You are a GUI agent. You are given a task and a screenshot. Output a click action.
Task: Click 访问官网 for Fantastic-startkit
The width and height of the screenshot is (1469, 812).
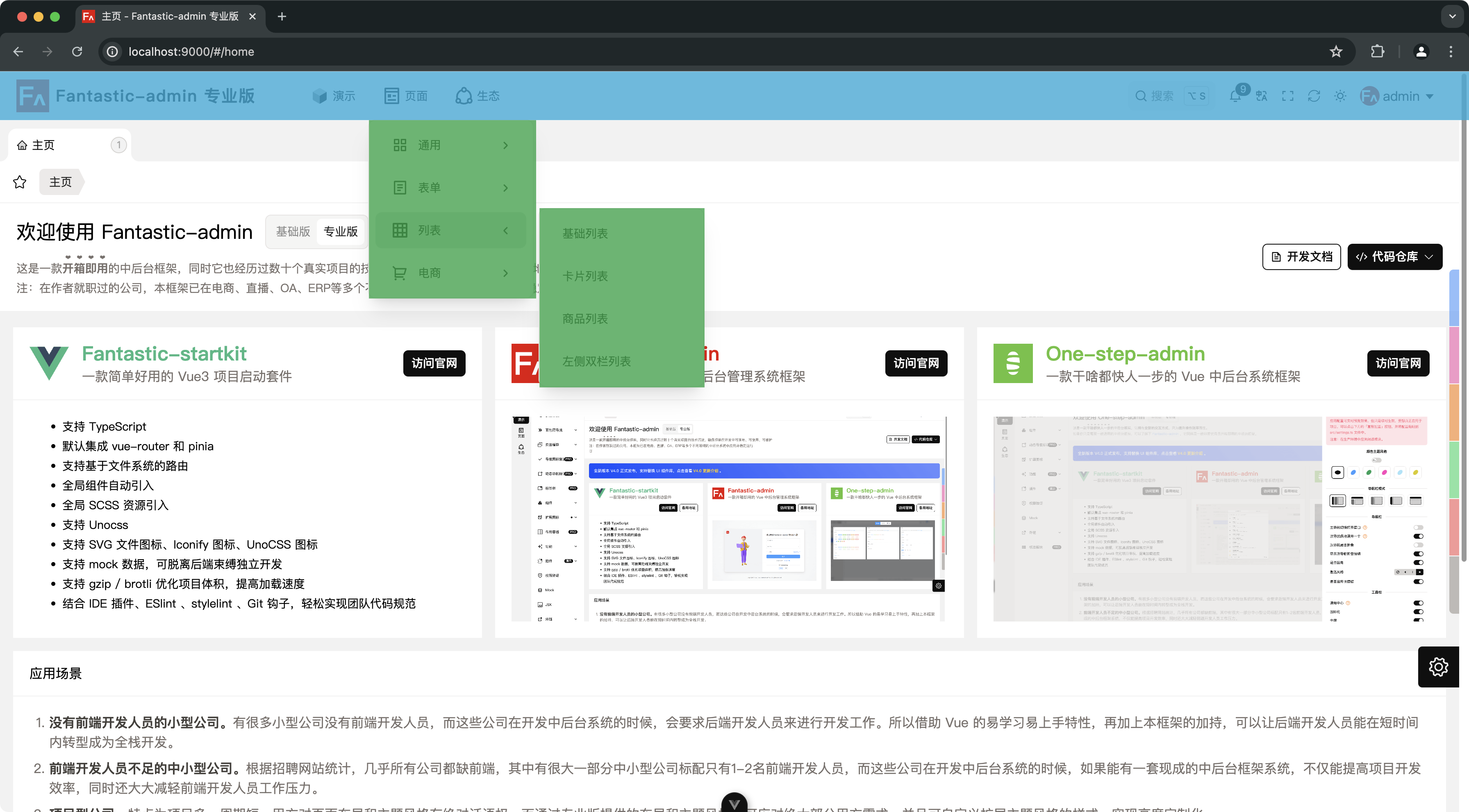434,363
